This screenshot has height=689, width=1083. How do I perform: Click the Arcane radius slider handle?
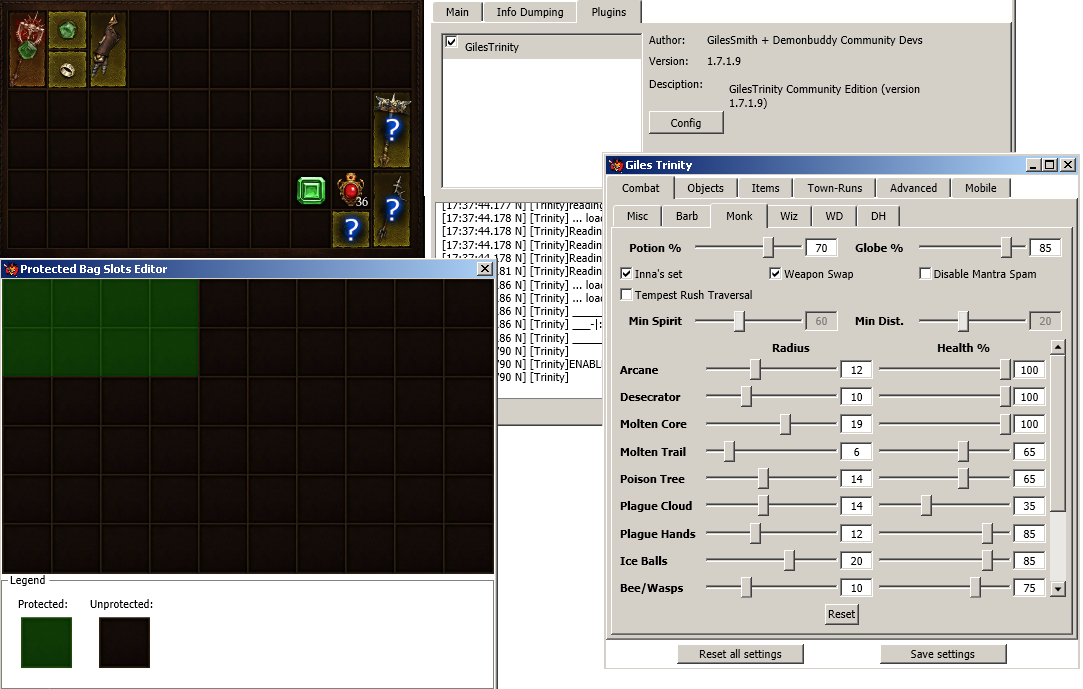(756, 369)
